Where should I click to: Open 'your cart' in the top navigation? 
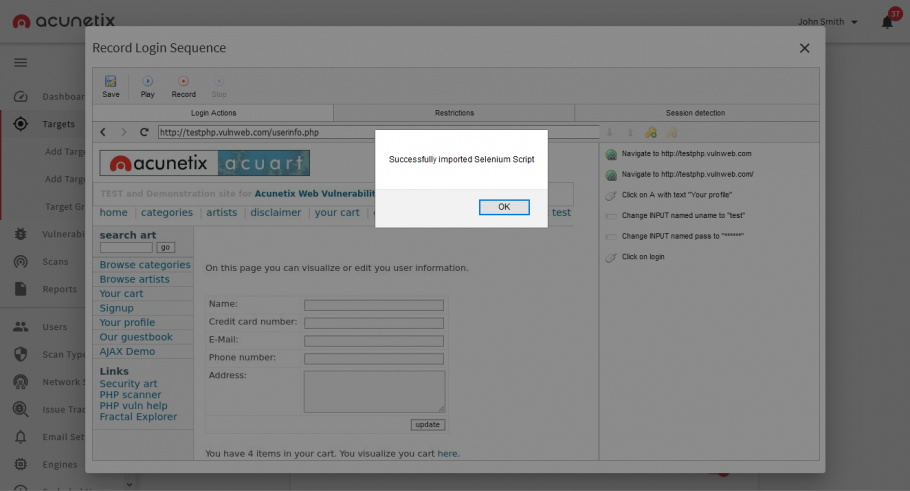coord(337,212)
